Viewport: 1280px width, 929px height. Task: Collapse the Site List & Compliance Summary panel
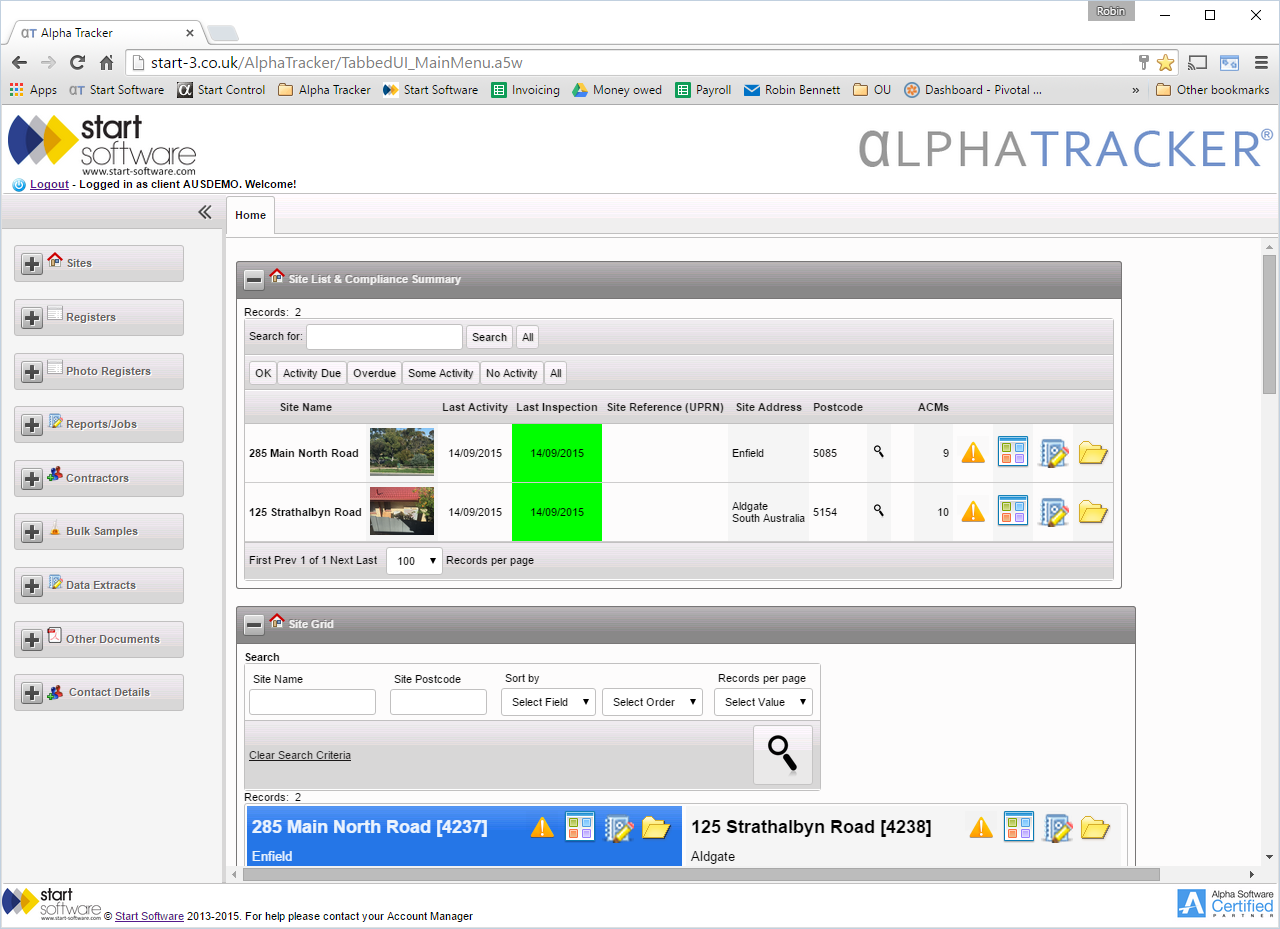point(254,279)
